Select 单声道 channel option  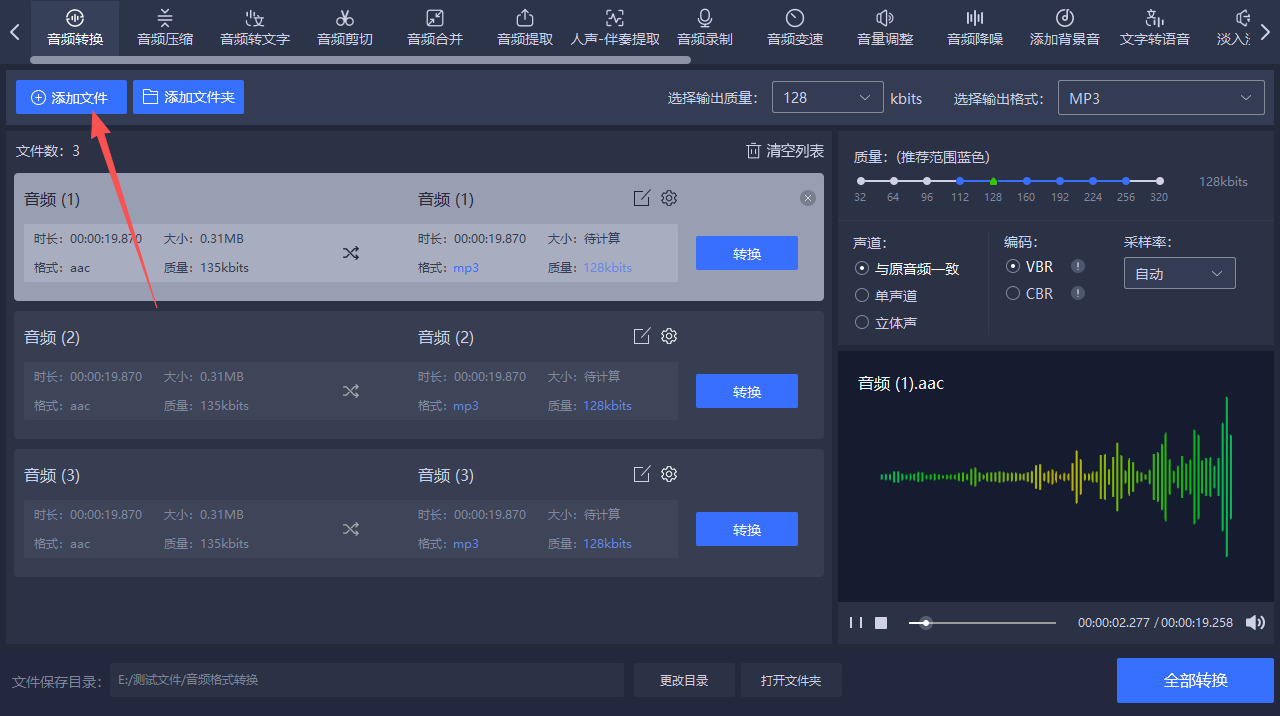point(862,296)
